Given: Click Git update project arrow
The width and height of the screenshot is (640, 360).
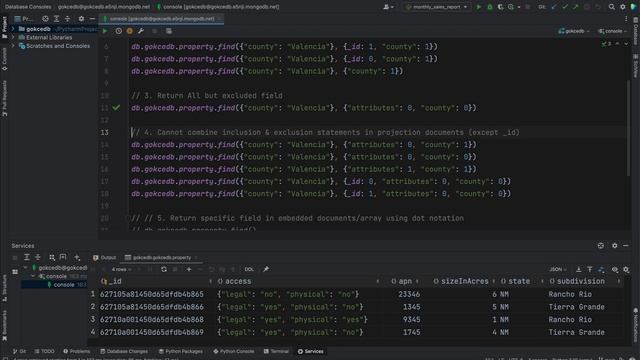Looking at the screenshot, I should pos(554,7).
